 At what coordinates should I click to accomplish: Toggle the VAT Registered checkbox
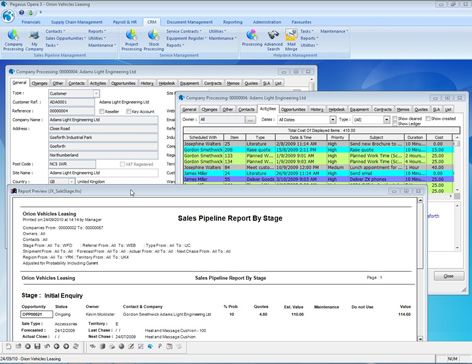122,164
